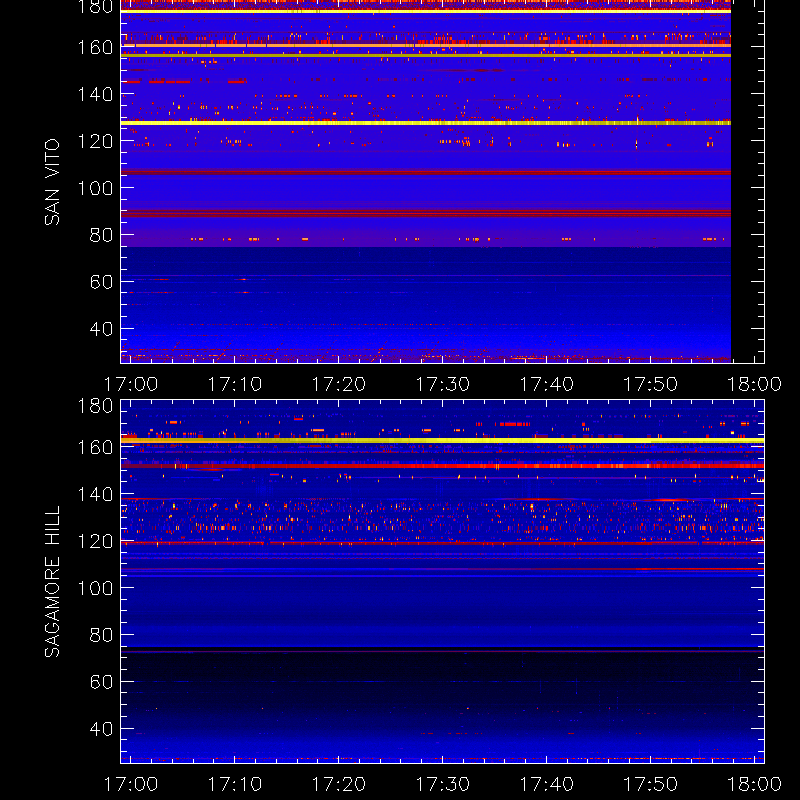Select the 80 tick label on SAN VITO plot
Screen dimensions: 800x800
coord(101,235)
